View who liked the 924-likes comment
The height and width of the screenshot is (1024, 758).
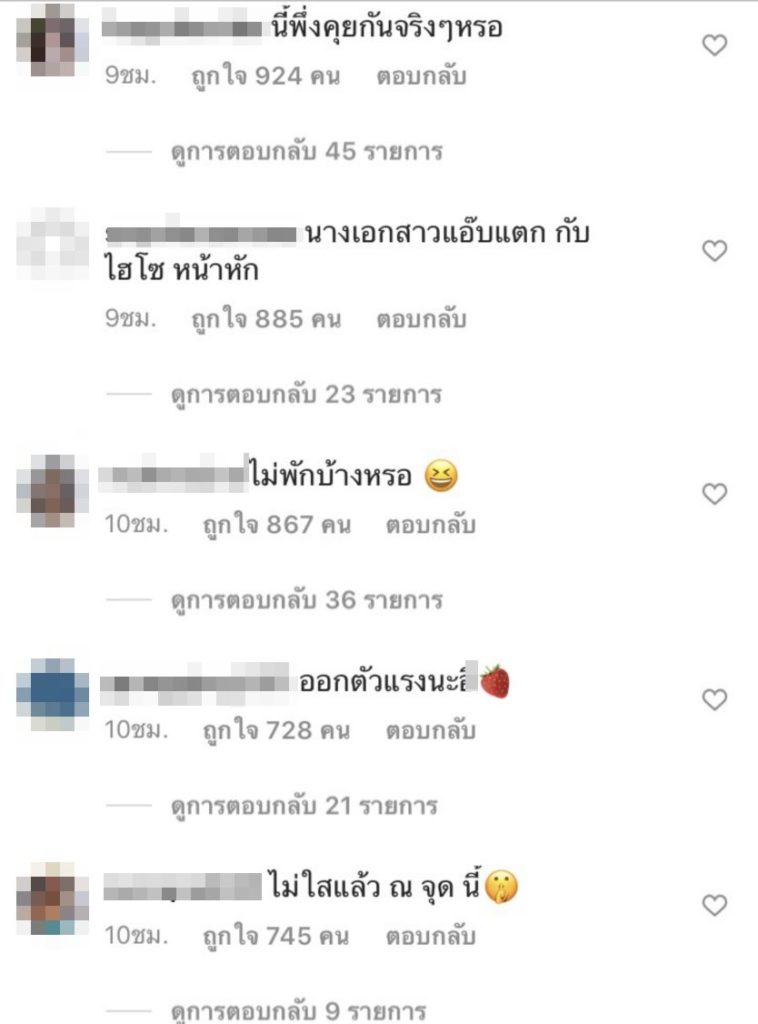[x=266, y=76]
